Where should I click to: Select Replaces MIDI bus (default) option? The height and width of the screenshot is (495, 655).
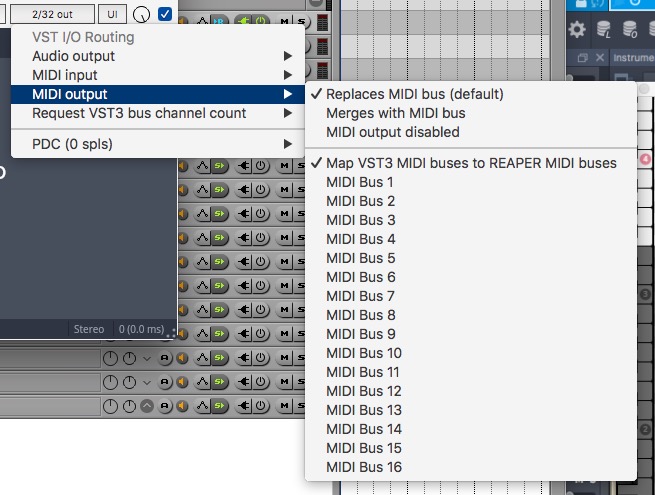(471, 94)
